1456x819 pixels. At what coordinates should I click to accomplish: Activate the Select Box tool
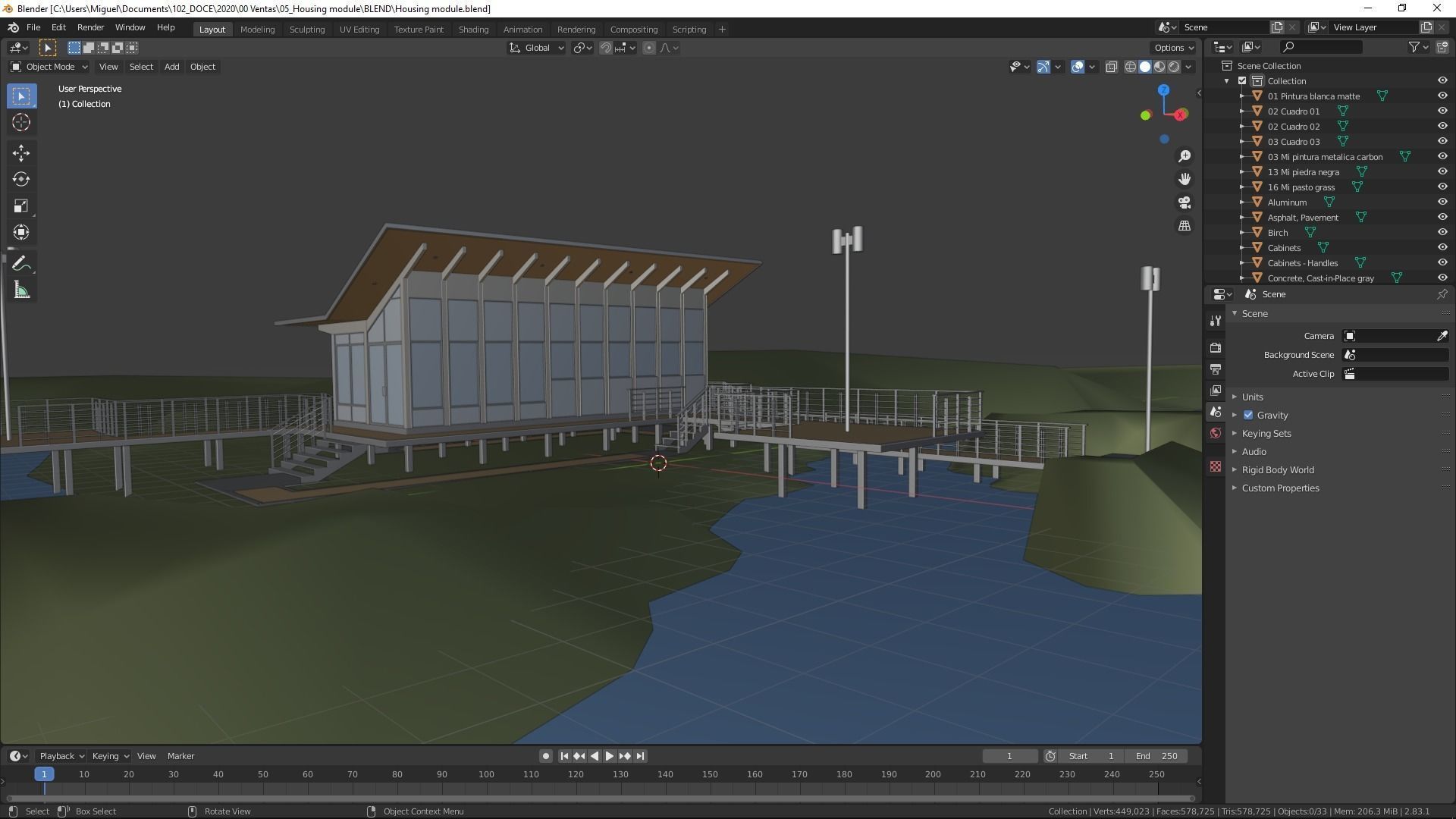[21, 96]
